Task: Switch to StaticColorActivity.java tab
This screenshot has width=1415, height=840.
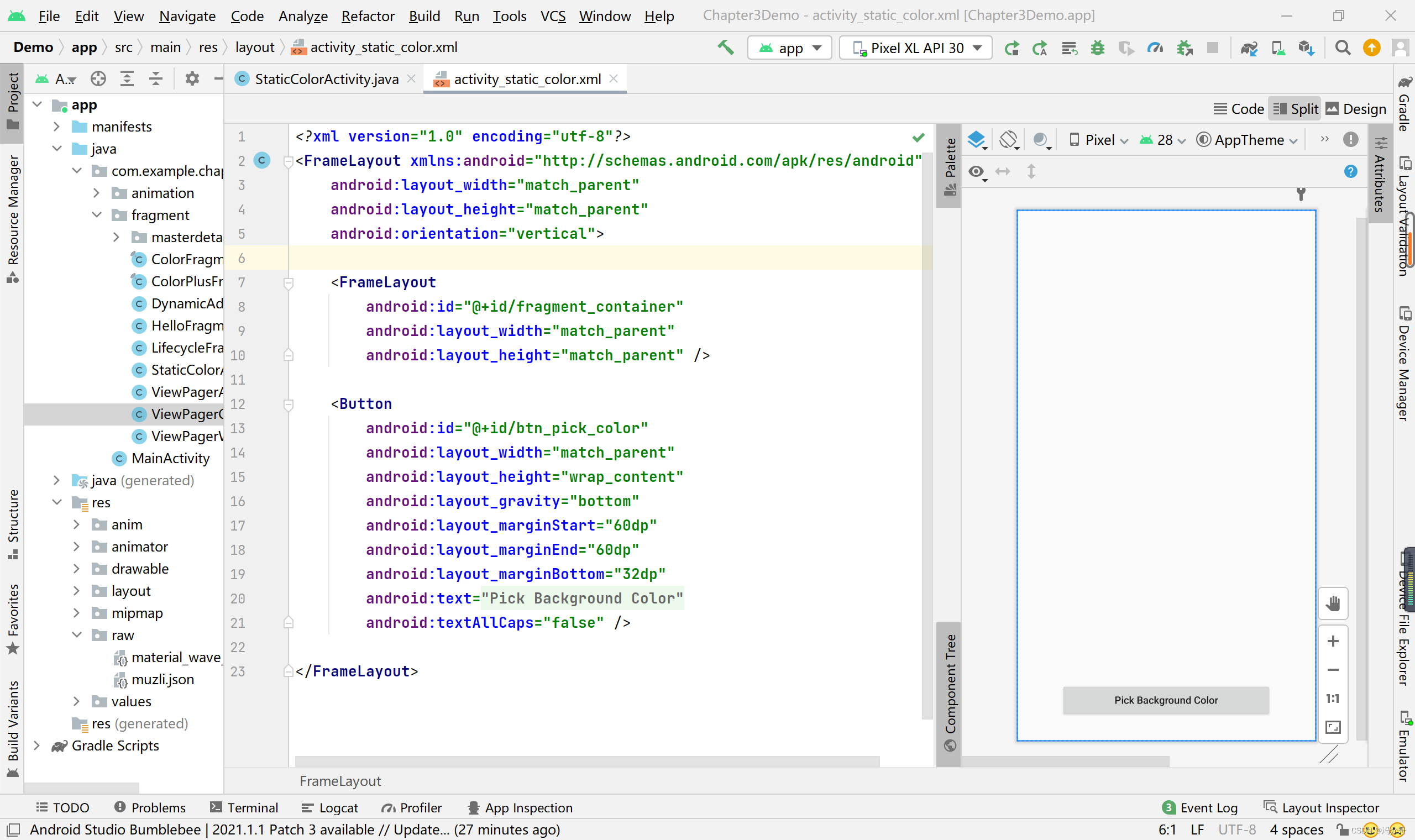Action: tap(327, 79)
